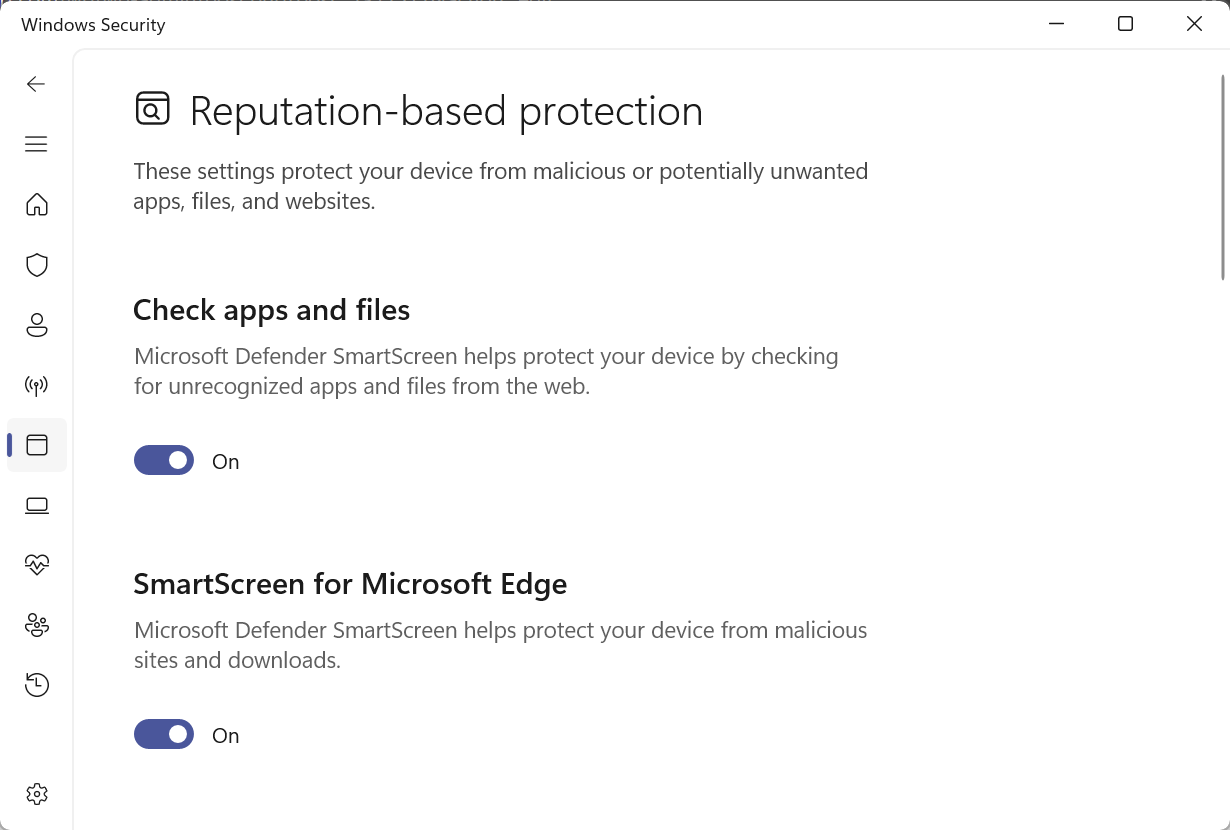1230x830 pixels.
Task: Click the vertical scrollbar thumb
Action: click(x=1222, y=177)
